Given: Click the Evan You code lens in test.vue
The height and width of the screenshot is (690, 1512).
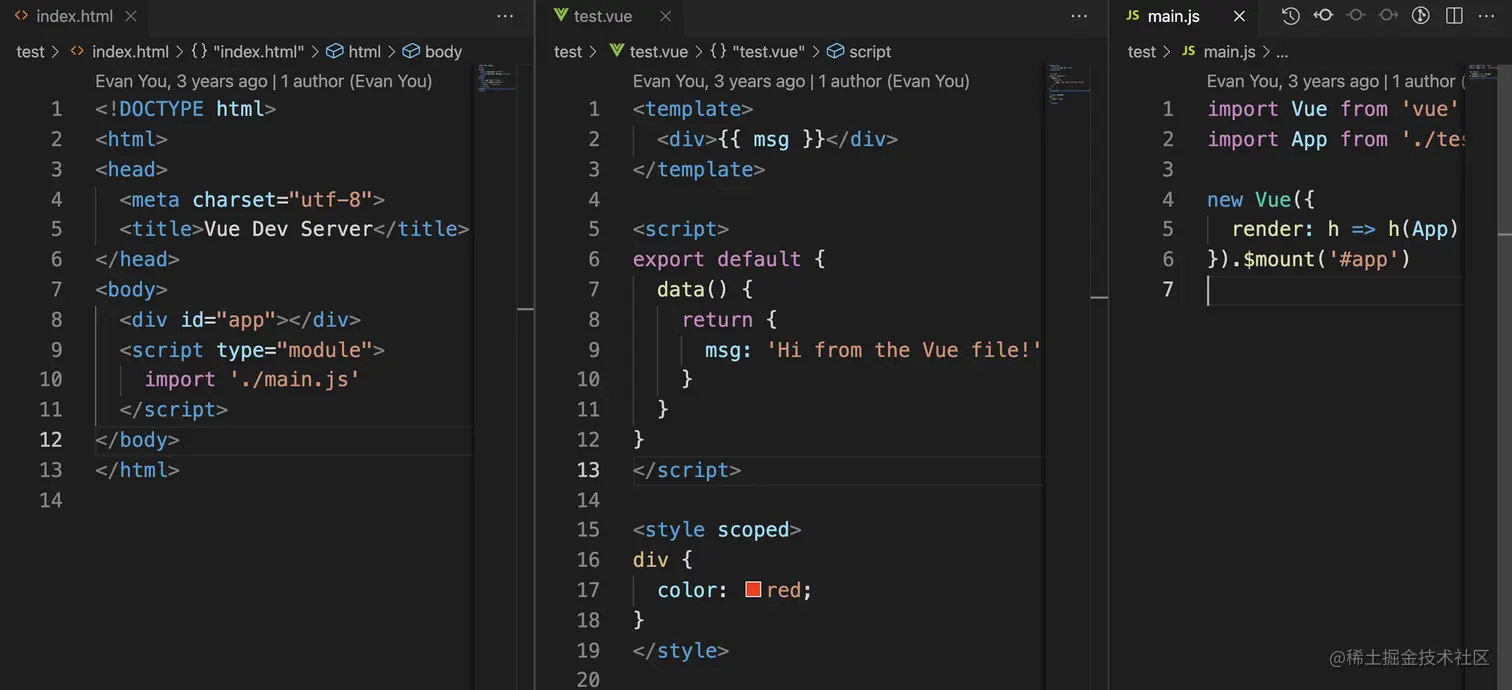Looking at the screenshot, I should [x=801, y=81].
